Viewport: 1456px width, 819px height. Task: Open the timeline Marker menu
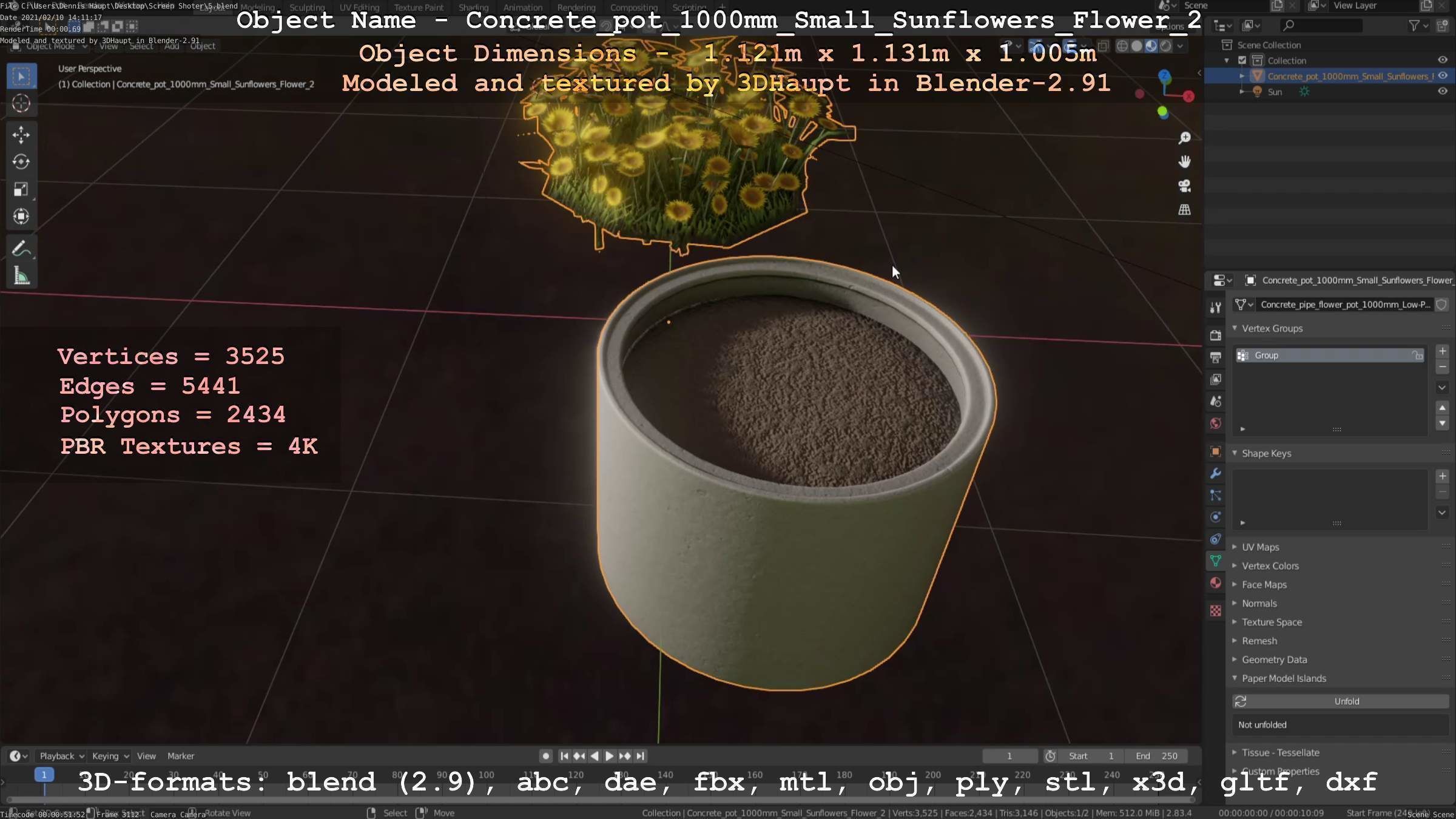pyautogui.click(x=181, y=756)
